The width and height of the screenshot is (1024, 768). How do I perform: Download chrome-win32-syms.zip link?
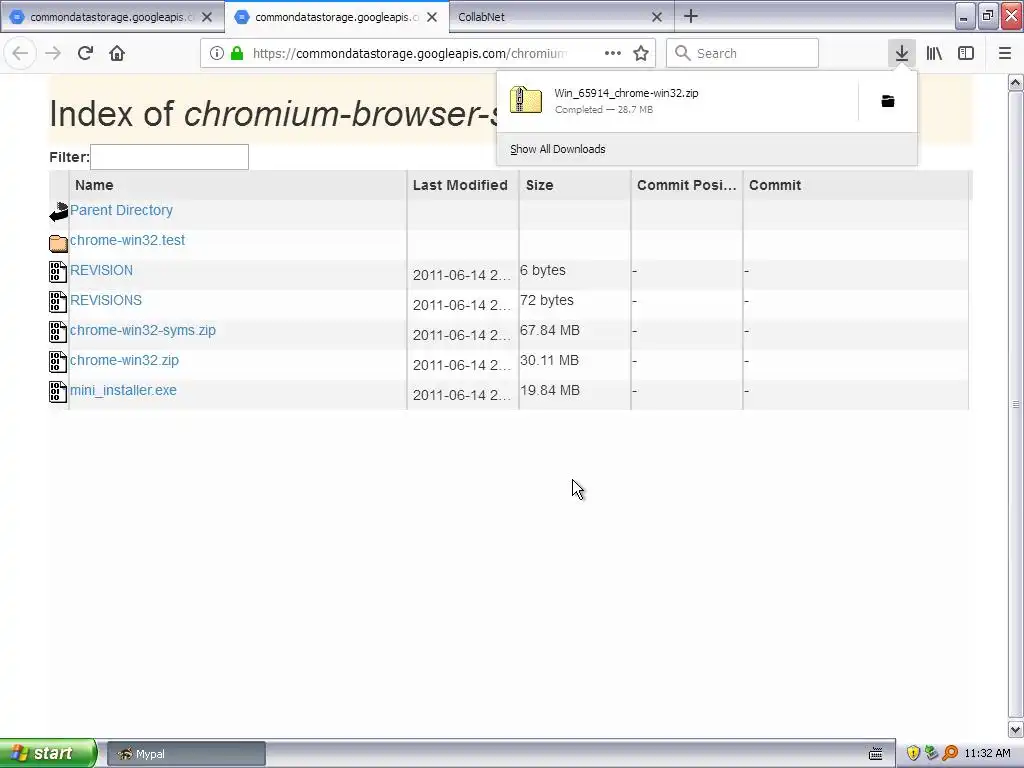143,330
